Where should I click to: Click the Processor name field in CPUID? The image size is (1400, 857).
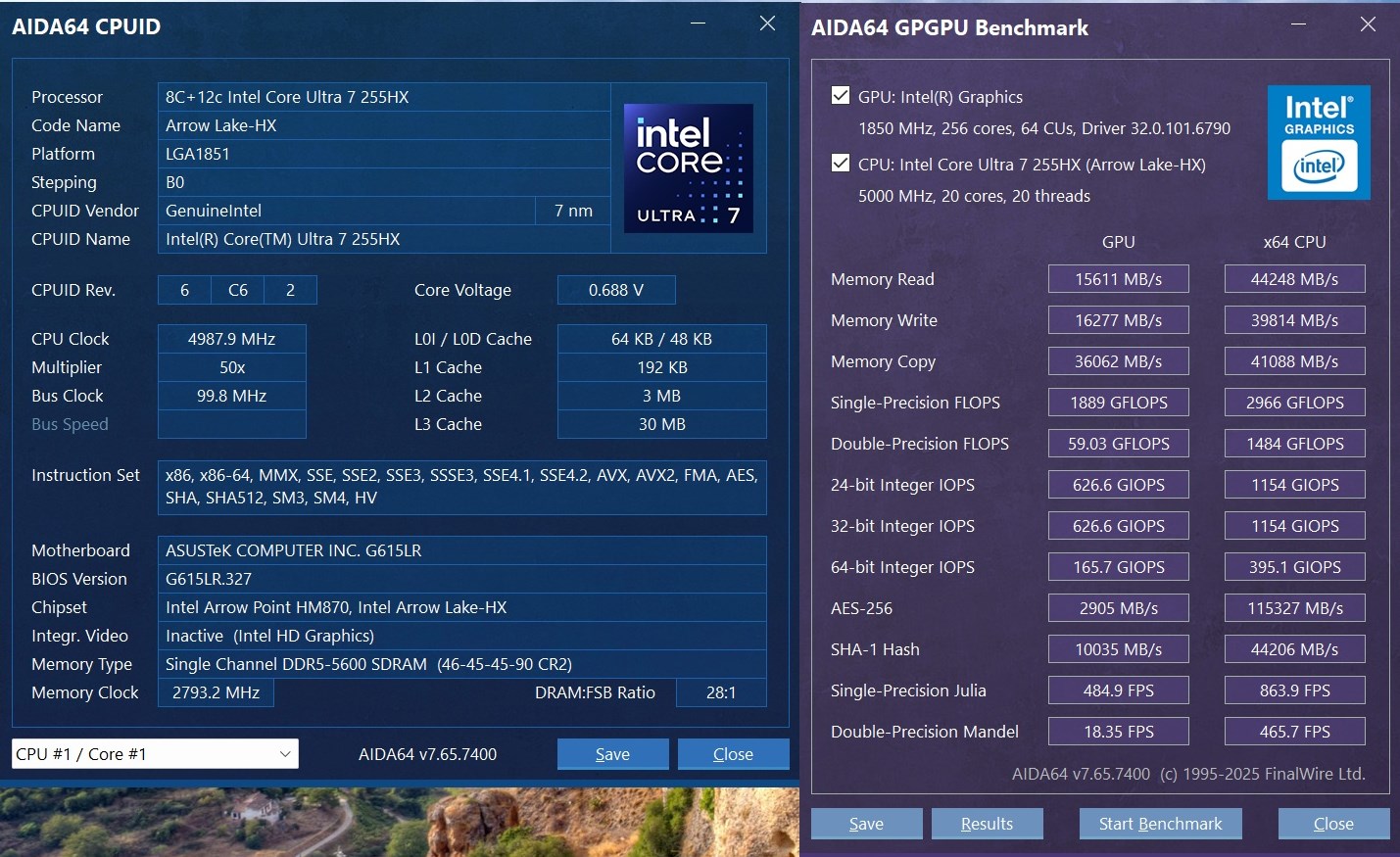pyautogui.click(x=384, y=97)
